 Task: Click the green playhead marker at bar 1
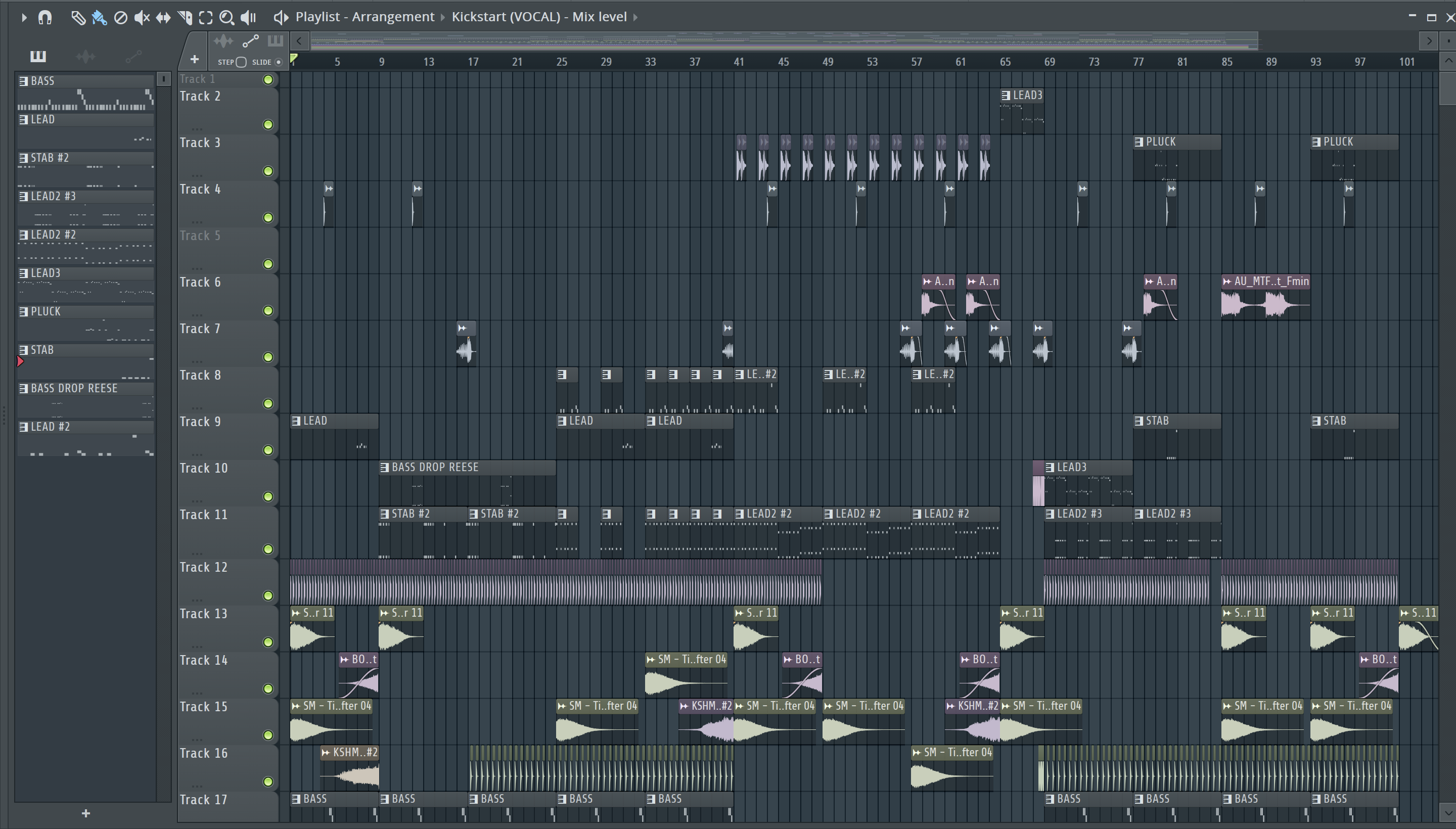(x=294, y=59)
